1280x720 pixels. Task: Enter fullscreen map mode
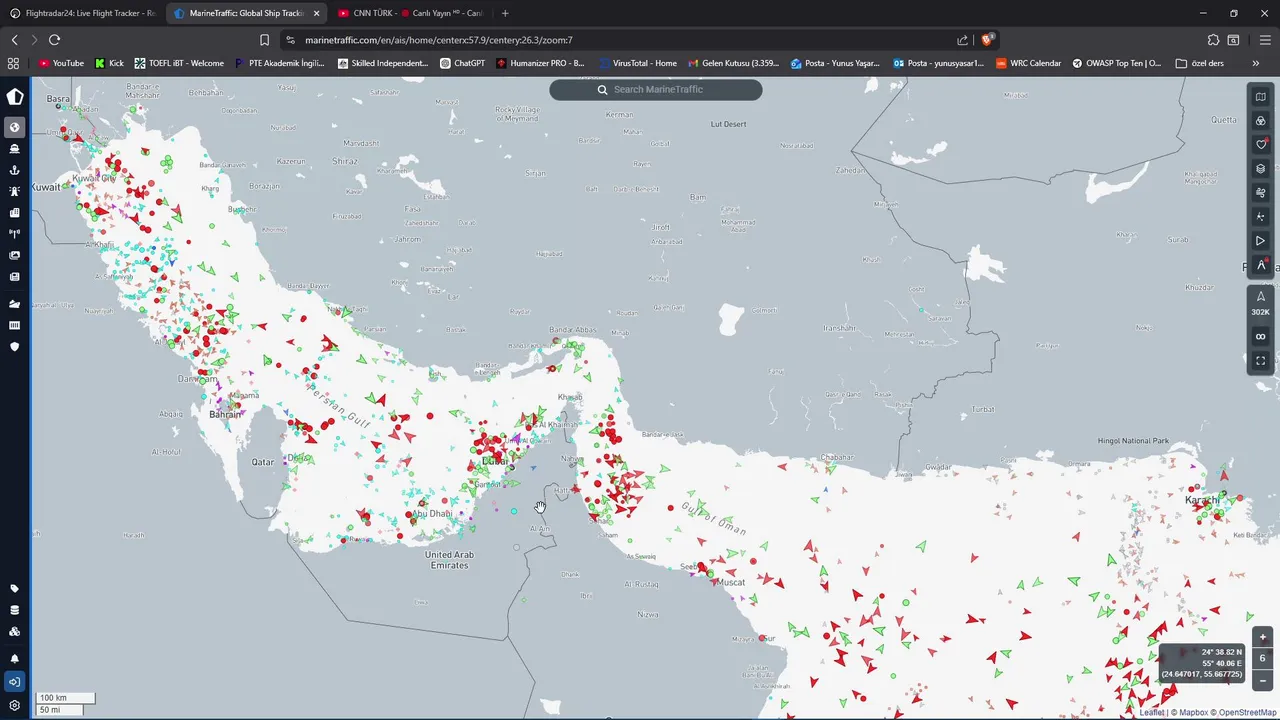(x=1261, y=360)
